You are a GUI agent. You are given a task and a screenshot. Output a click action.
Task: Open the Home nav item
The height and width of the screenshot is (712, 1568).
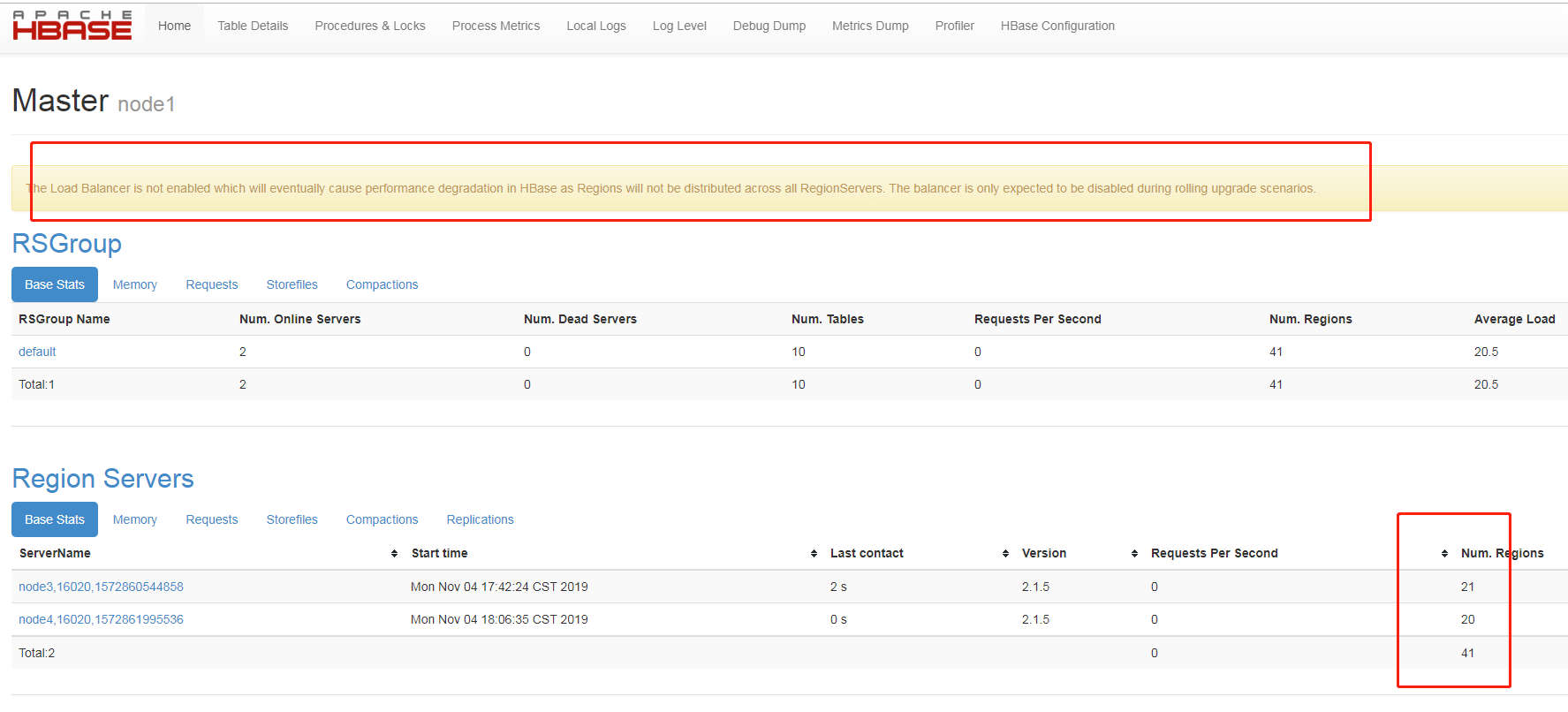(x=174, y=27)
